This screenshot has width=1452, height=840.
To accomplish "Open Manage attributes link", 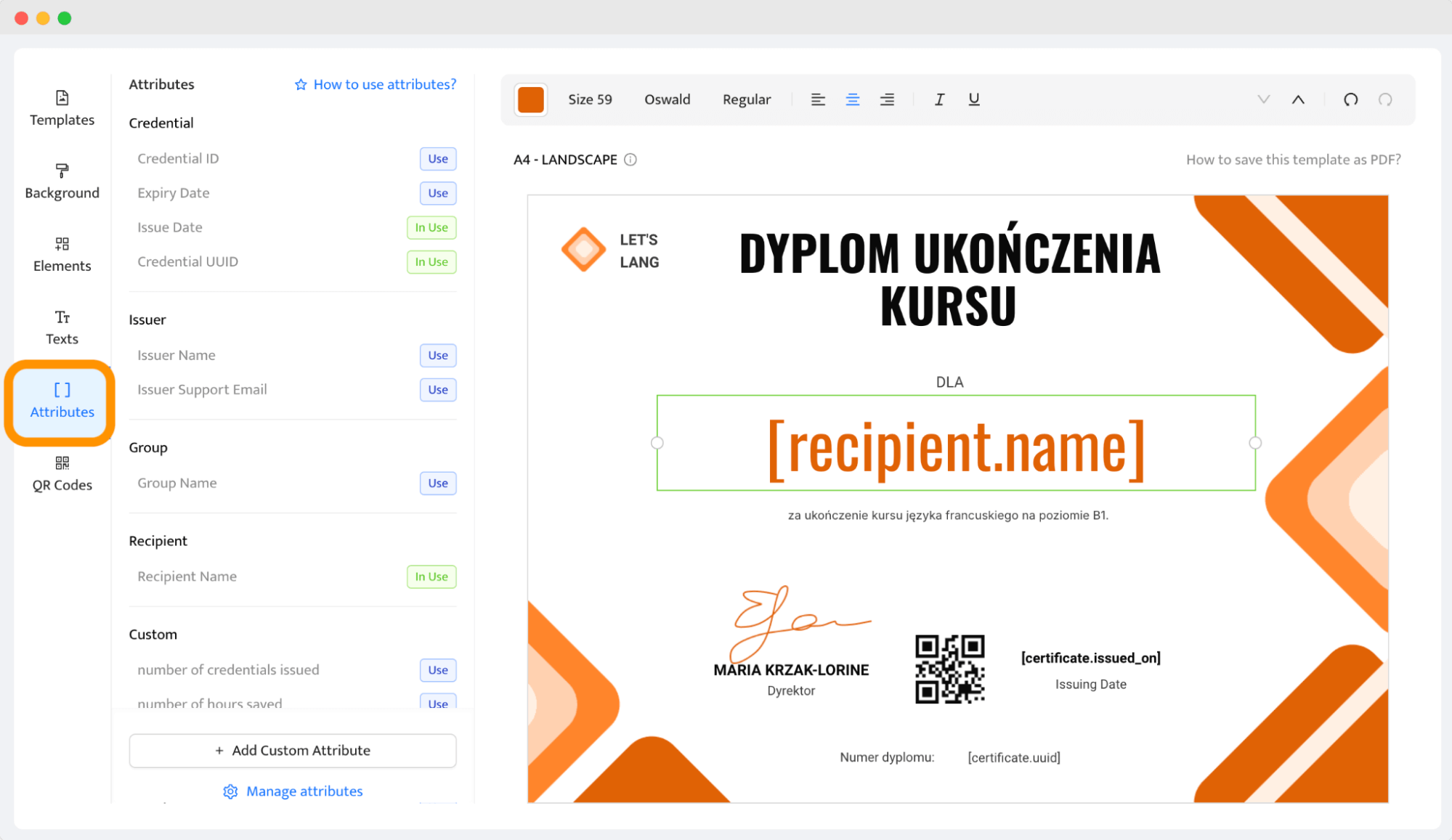I will pyautogui.click(x=293, y=791).
